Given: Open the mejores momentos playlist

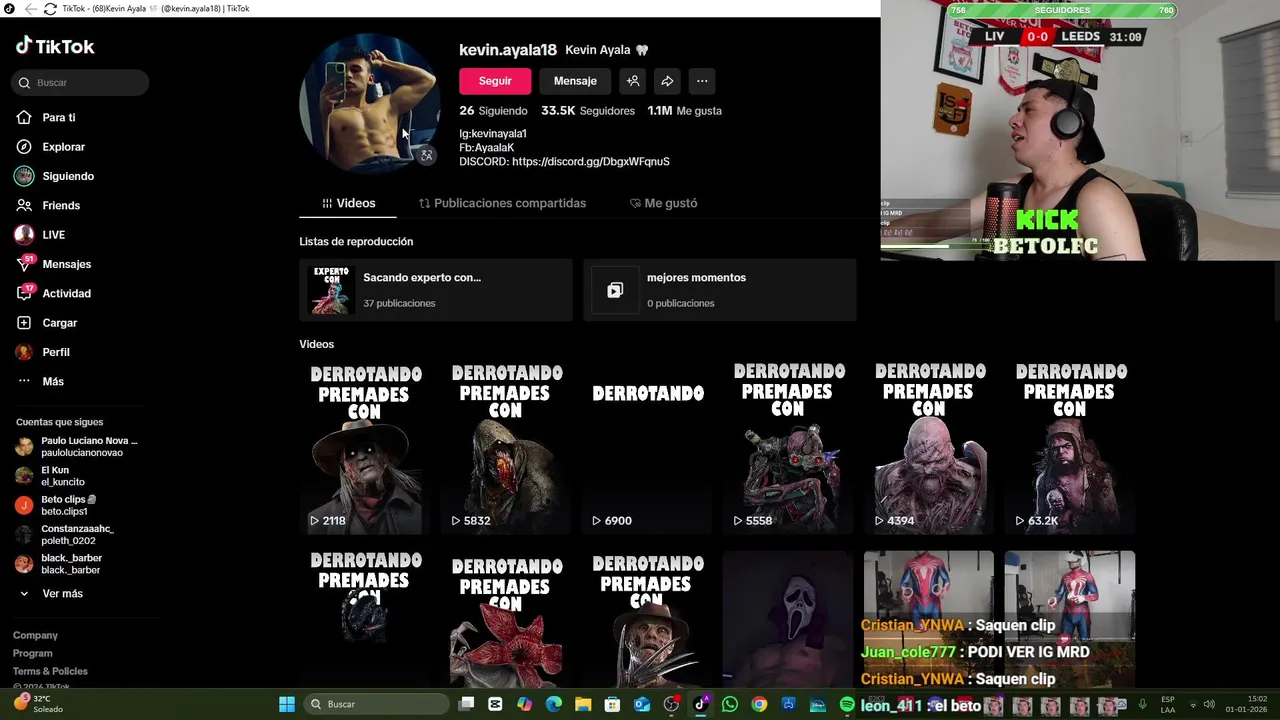Looking at the screenshot, I should pyautogui.click(x=720, y=290).
